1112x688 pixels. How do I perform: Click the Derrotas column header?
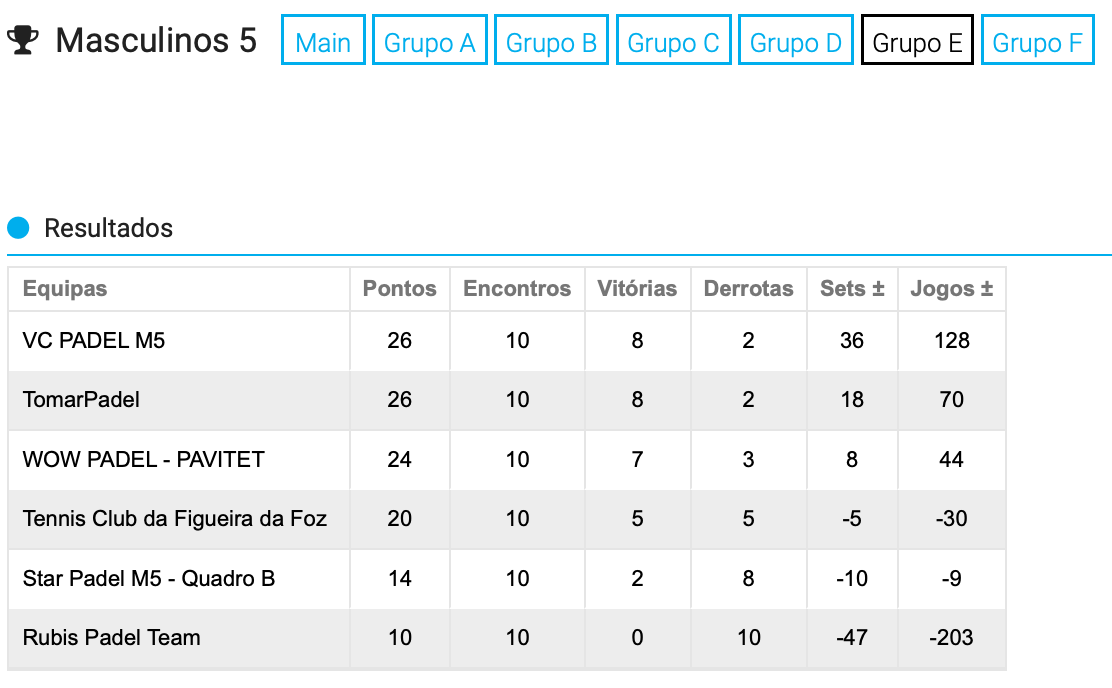click(748, 289)
